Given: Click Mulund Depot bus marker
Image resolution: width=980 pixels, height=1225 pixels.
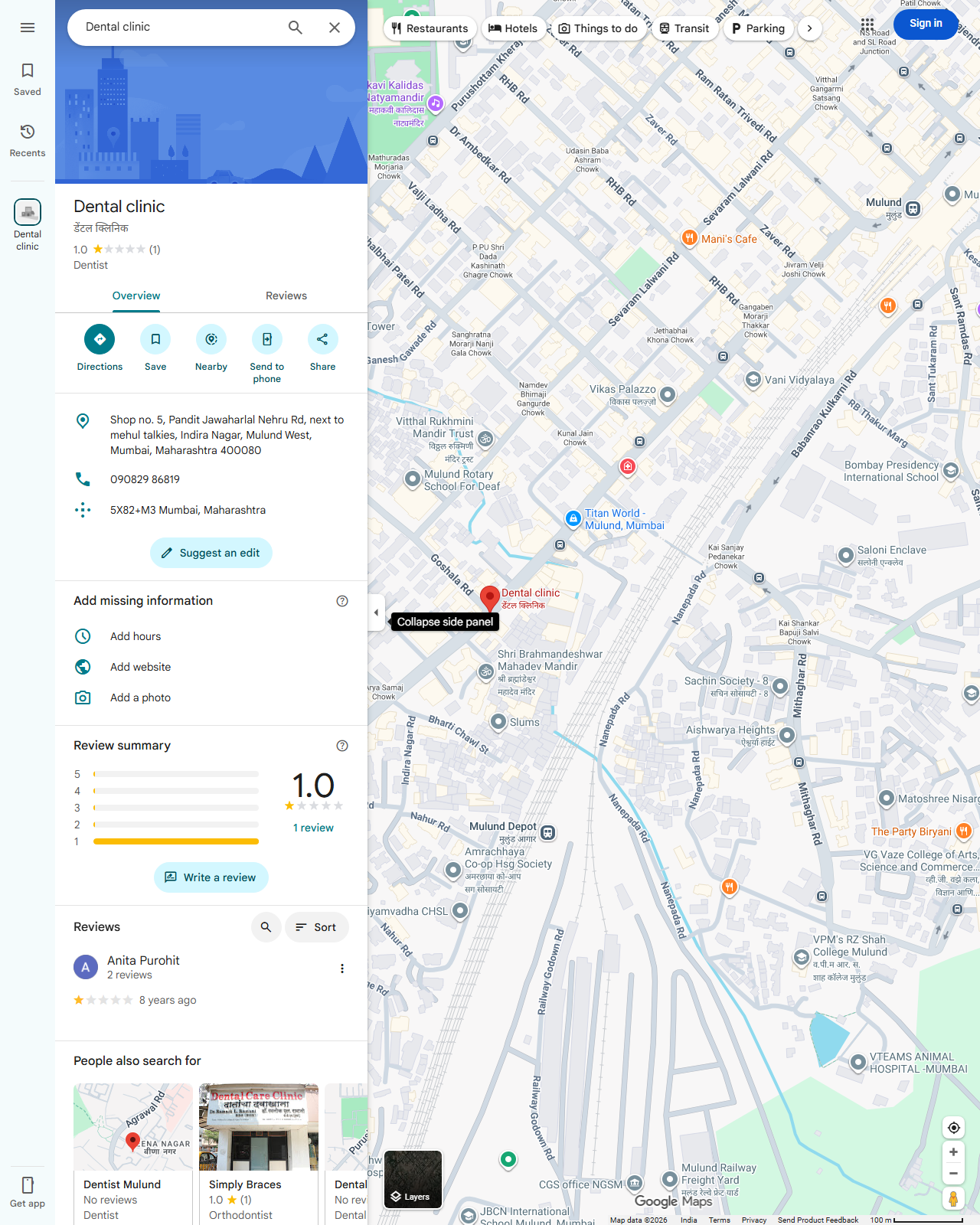Looking at the screenshot, I should [548, 832].
